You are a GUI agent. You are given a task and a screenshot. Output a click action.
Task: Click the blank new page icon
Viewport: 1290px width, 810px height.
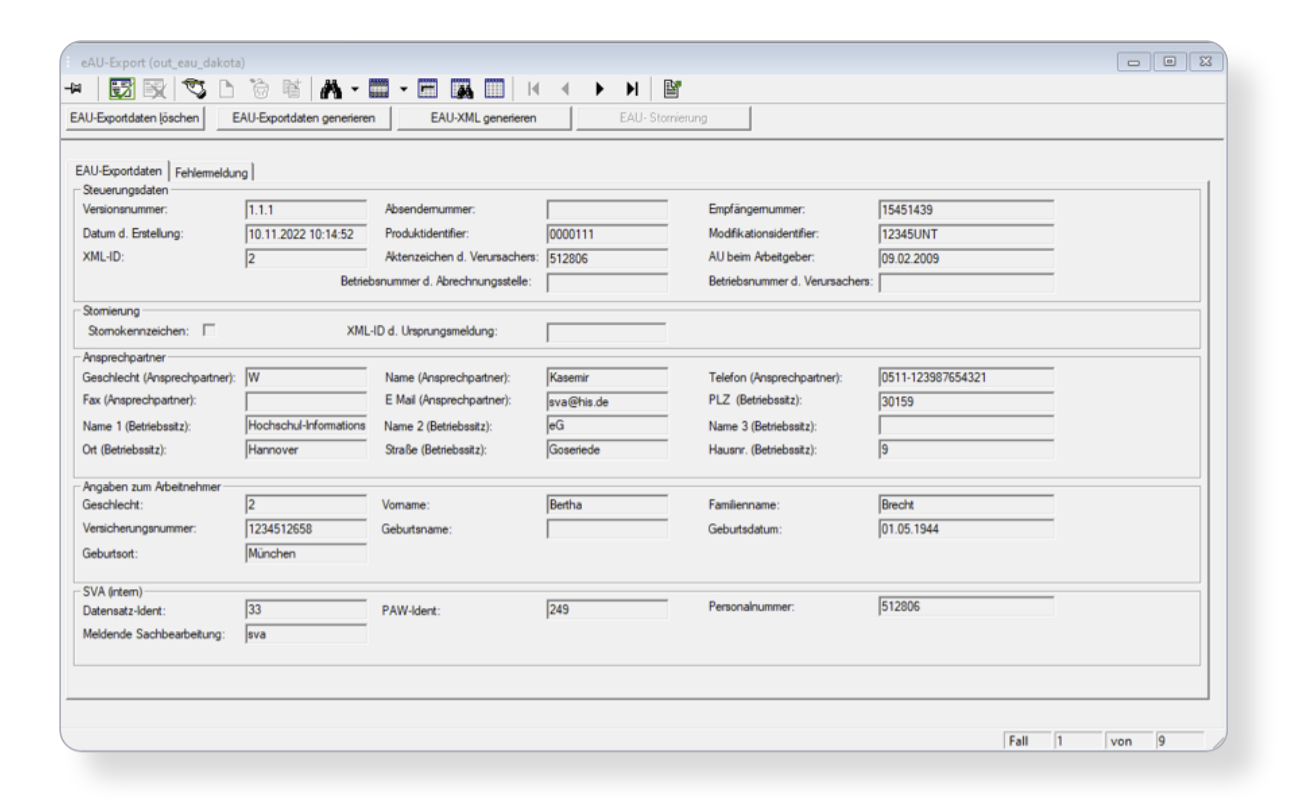227,89
